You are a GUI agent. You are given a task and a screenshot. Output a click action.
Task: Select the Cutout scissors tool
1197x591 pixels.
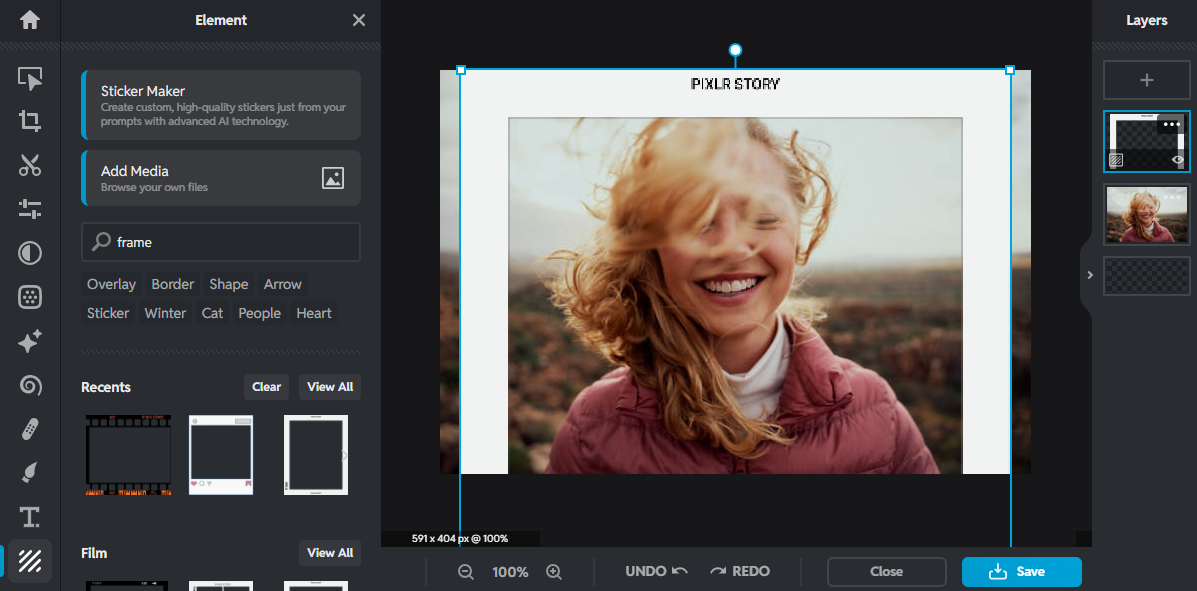(30, 165)
